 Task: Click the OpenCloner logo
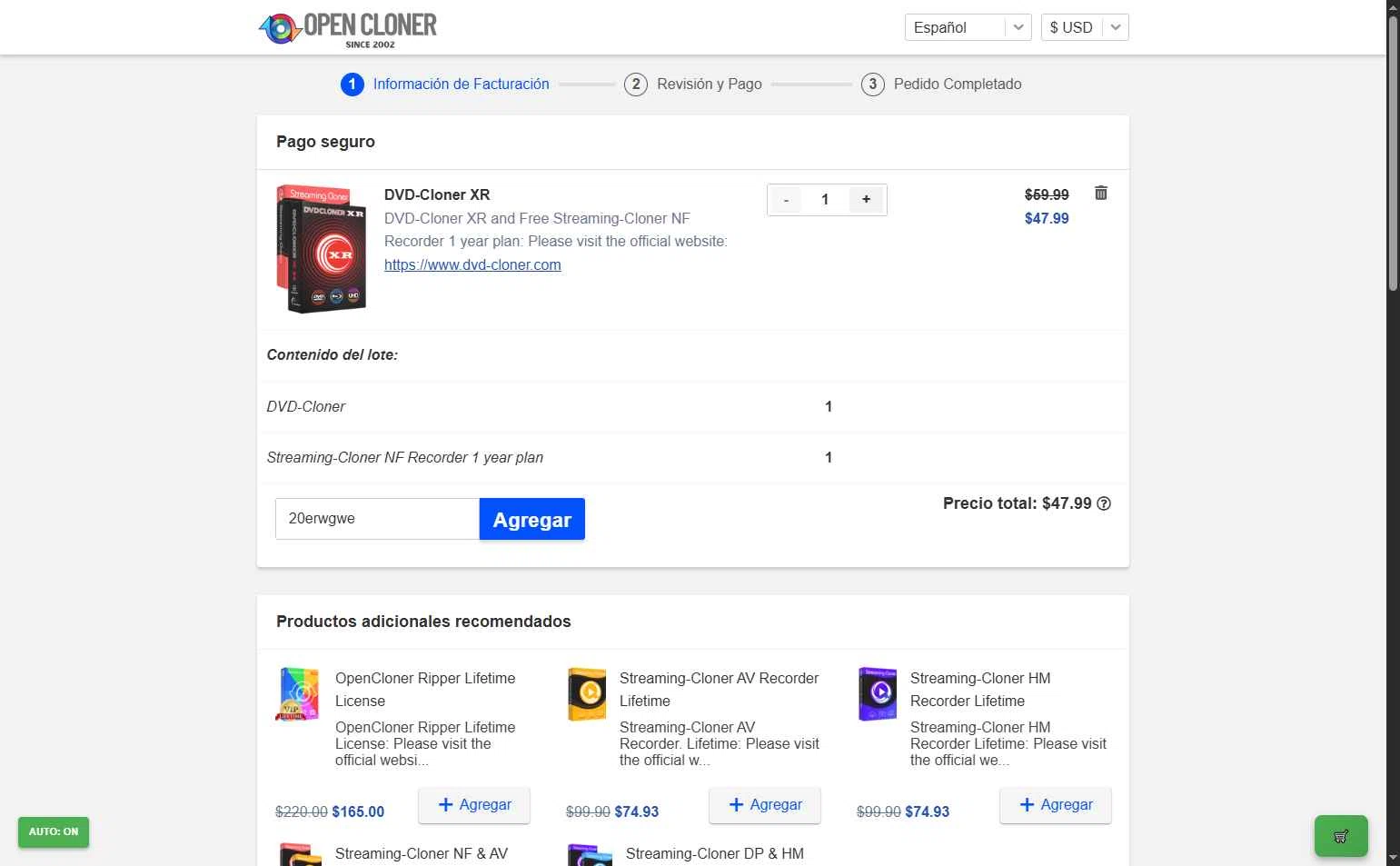(x=348, y=29)
